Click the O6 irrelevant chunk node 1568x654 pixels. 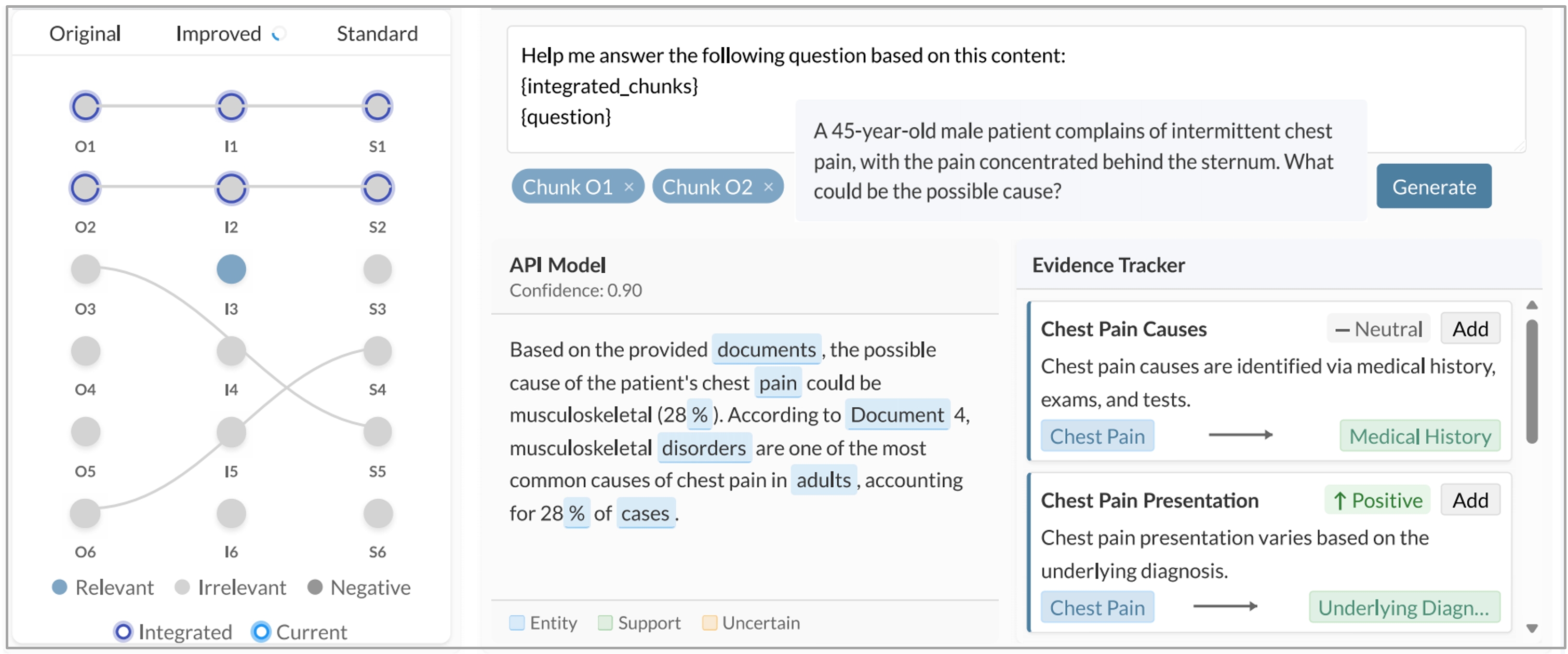pyautogui.click(x=85, y=513)
